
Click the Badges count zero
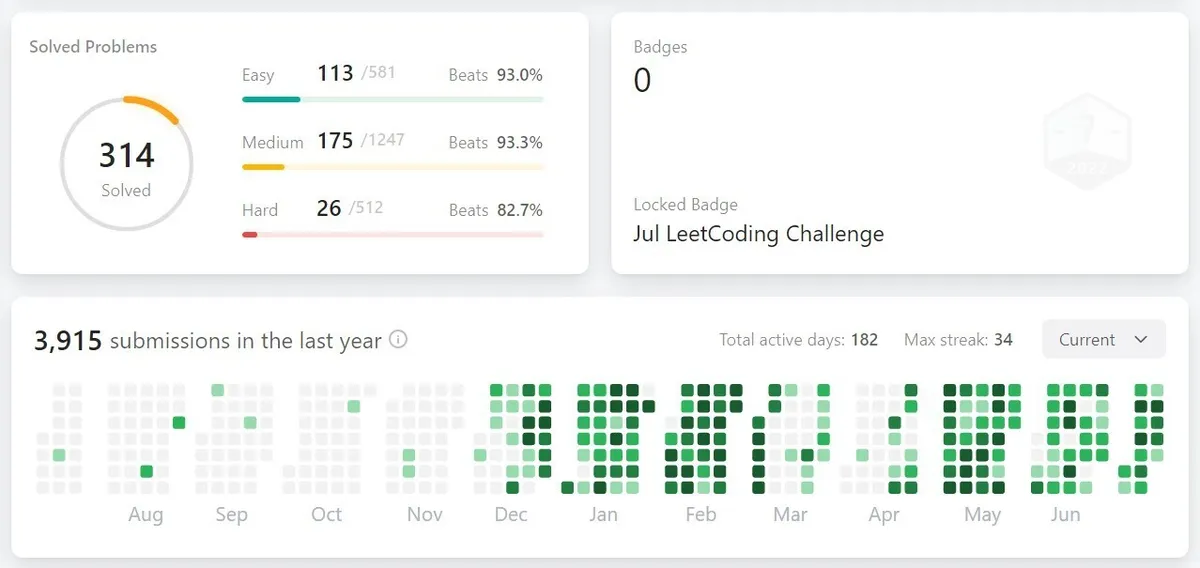point(643,80)
